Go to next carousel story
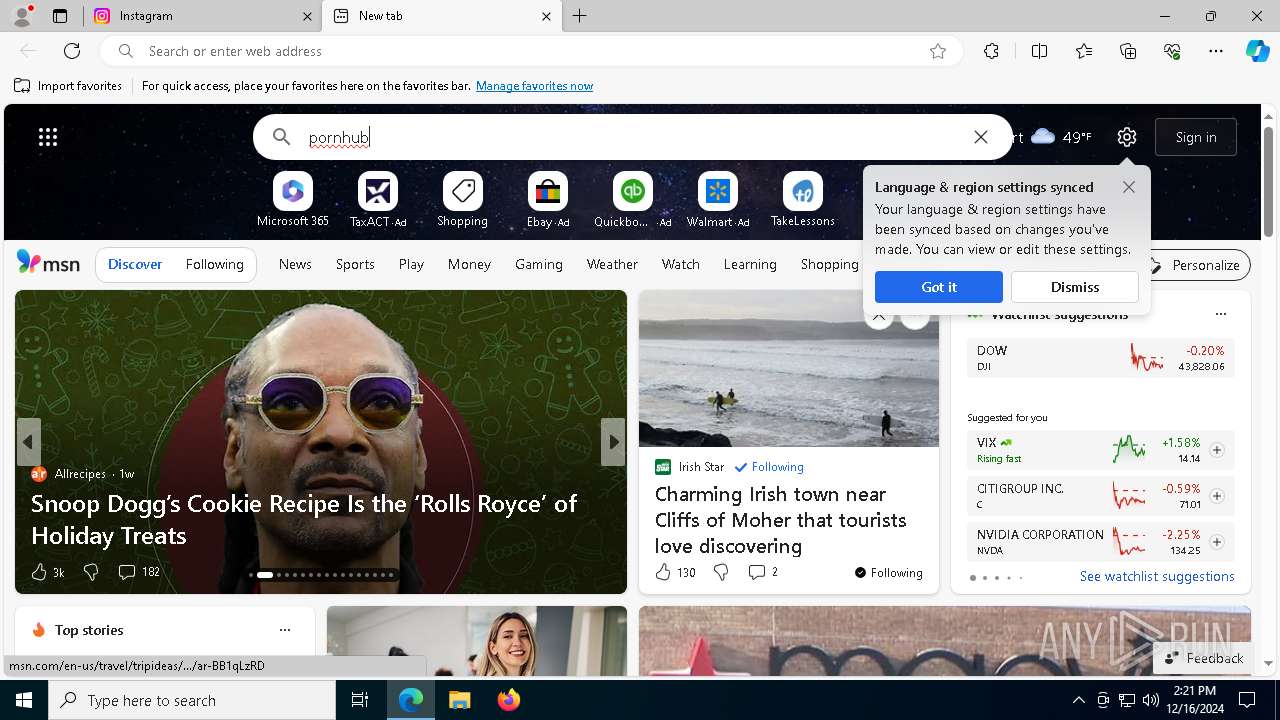1280x720 pixels. [x=613, y=442]
